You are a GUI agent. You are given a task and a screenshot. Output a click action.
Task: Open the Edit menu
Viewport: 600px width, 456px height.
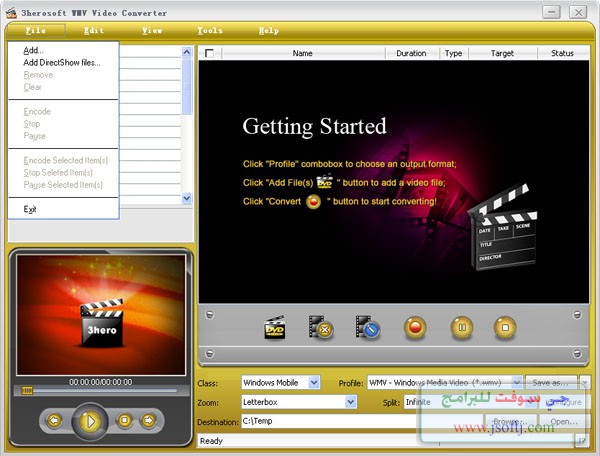(x=94, y=31)
